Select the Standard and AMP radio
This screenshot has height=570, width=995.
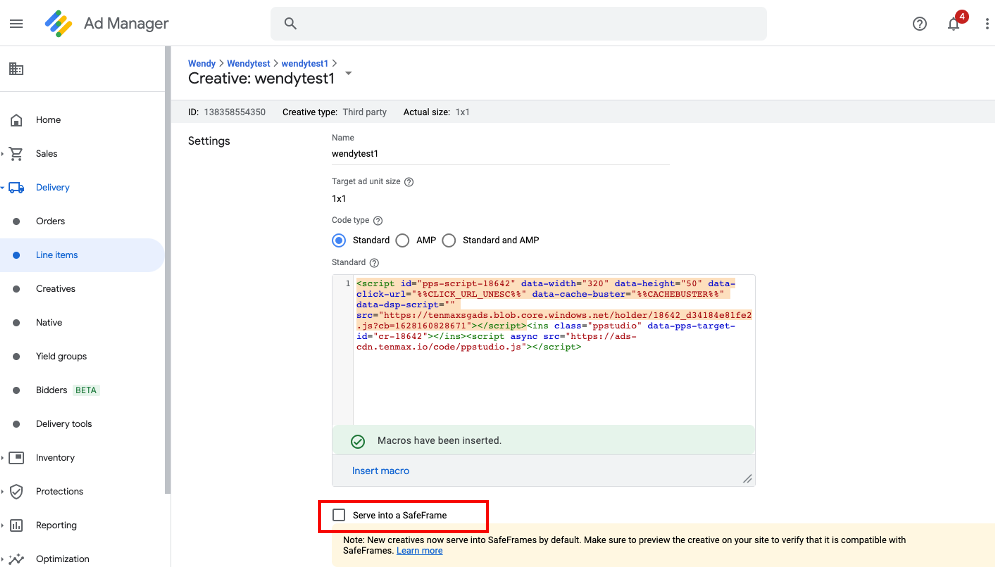449,240
